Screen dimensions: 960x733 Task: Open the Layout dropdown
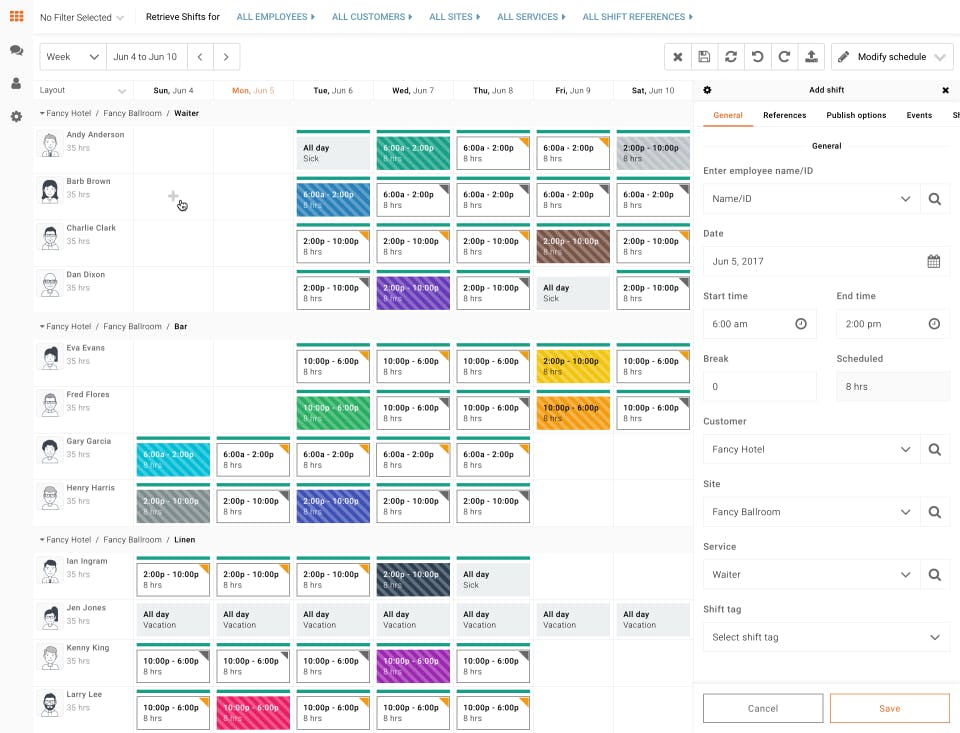pyautogui.click(x=83, y=90)
